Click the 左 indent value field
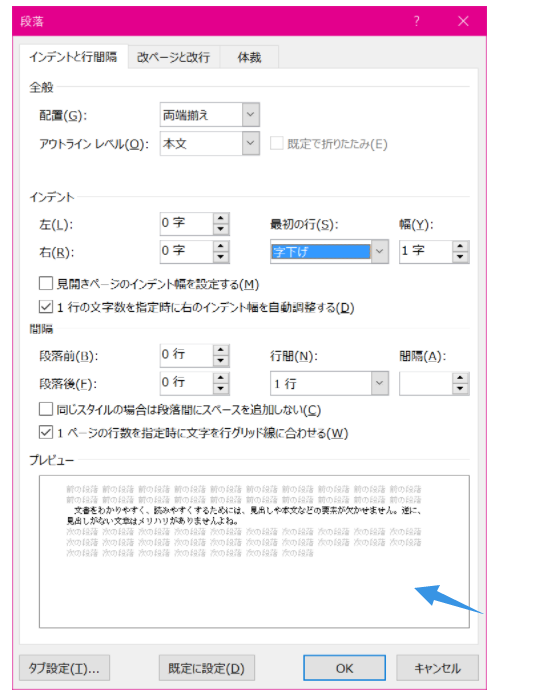The image size is (538, 694). pyautogui.click(x=186, y=224)
